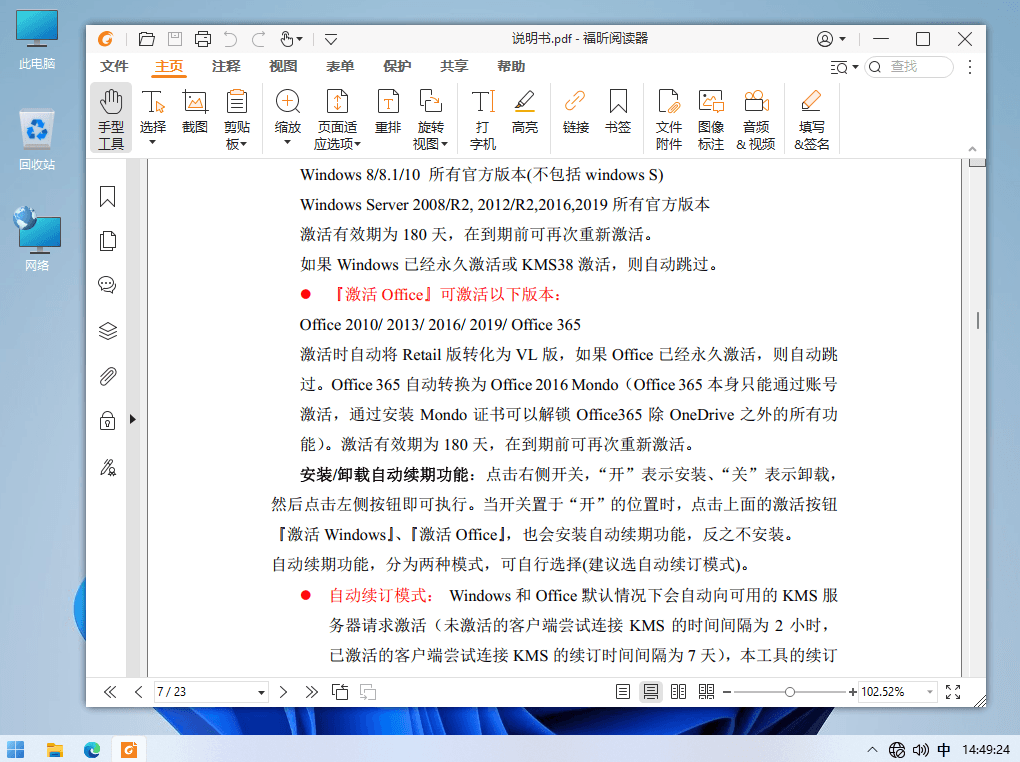Screen dimensions: 1020x762
Task: Click the Zoom (缩放) magnifier icon
Action: (x=288, y=102)
